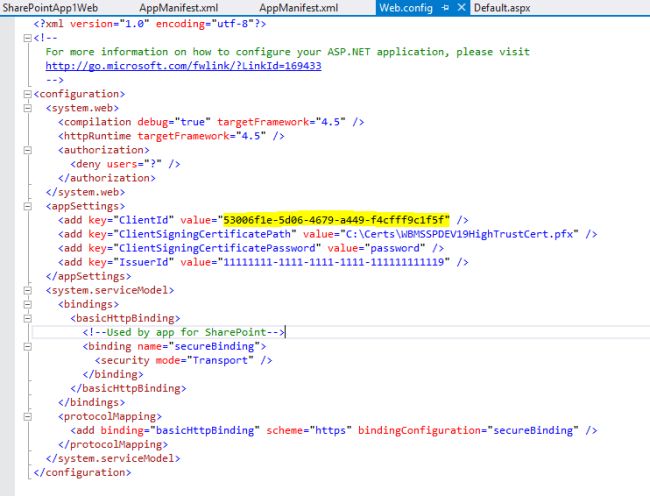This screenshot has height=496, width=650.
Task: Switch to the SharePointApp1Web tab
Action: coord(50,7)
